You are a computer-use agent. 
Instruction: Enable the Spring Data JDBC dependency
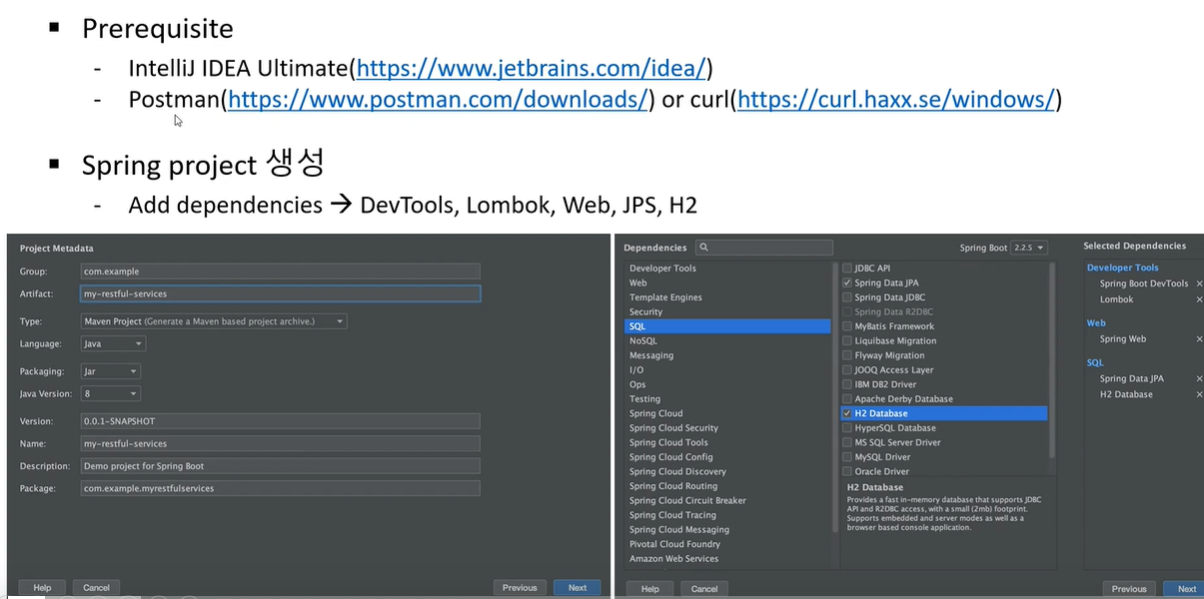tap(847, 297)
